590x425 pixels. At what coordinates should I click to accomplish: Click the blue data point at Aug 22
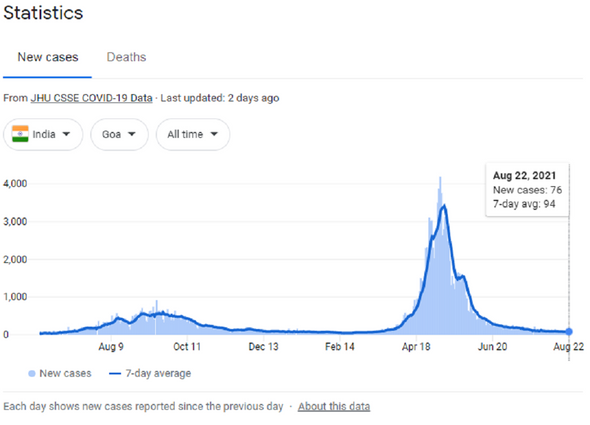click(569, 332)
